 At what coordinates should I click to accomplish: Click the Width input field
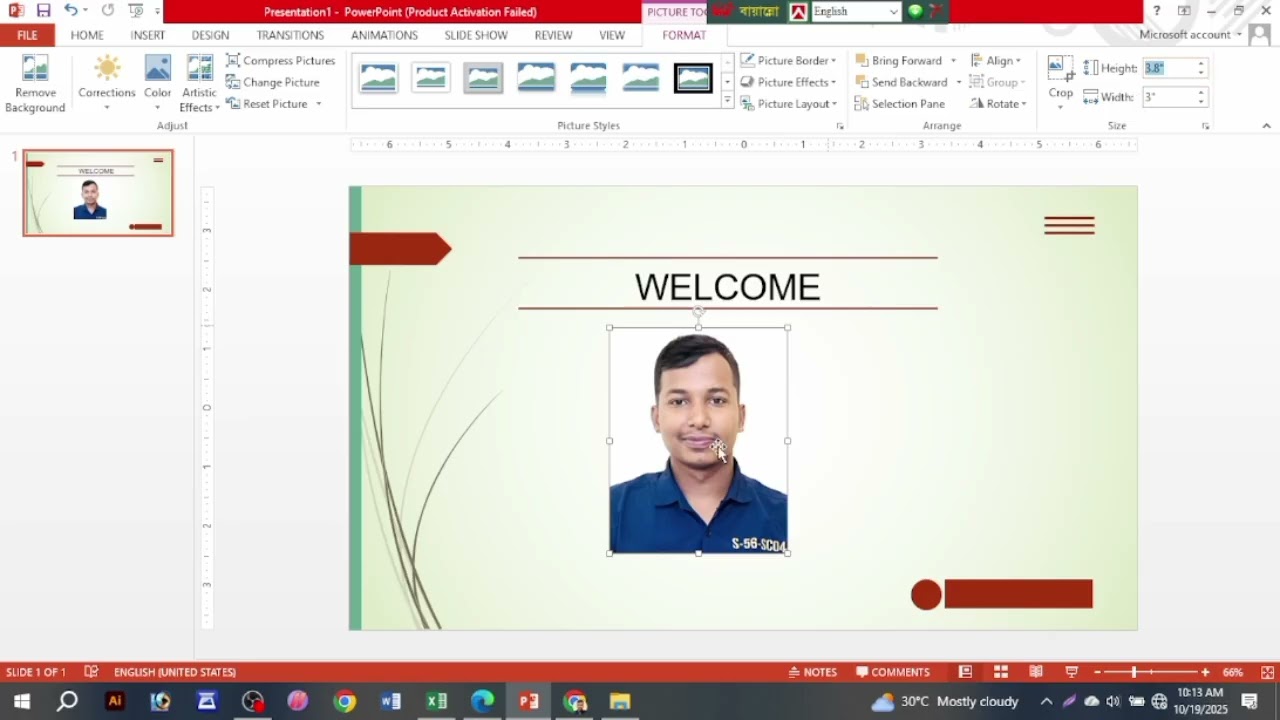click(x=1168, y=97)
